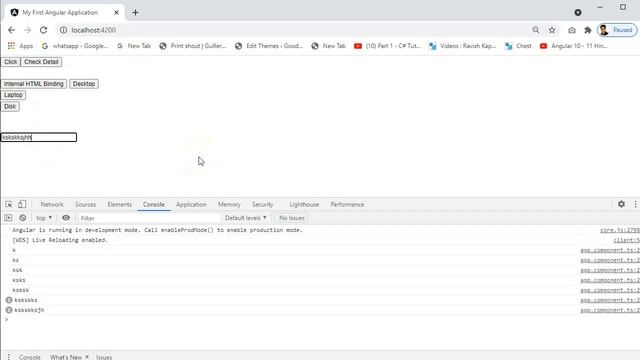Show the console sidebar icon
640x360 pixels.
click(8, 218)
